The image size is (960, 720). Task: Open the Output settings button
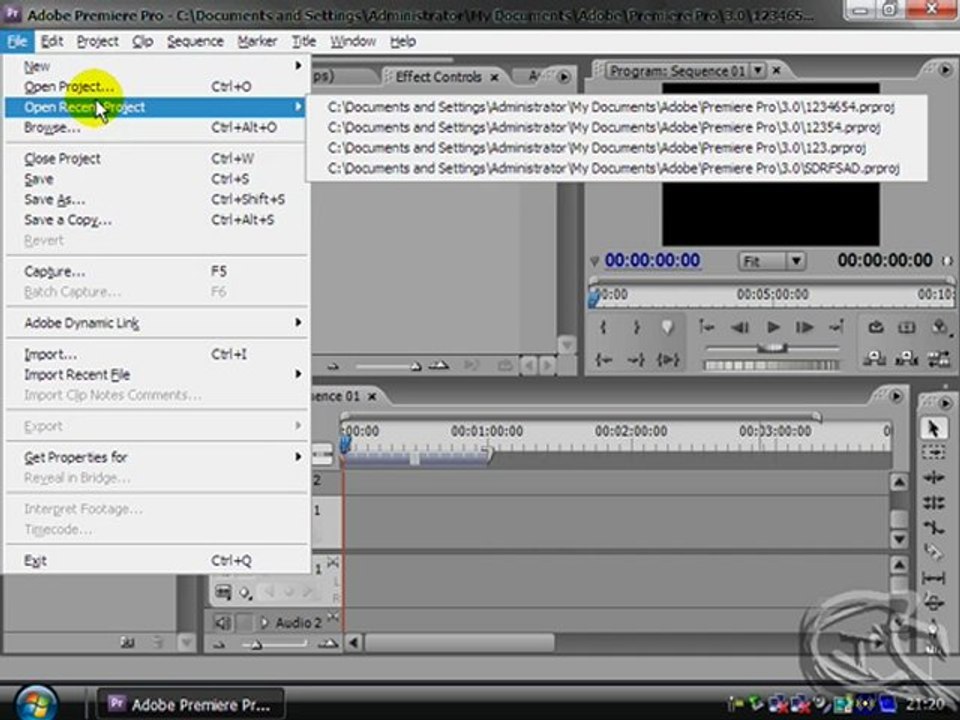939,328
